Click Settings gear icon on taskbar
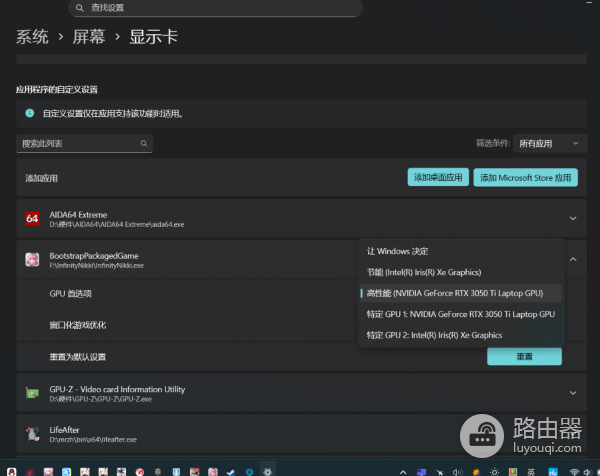The width and height of the screenshot is (600, 476). pos(267,472)
